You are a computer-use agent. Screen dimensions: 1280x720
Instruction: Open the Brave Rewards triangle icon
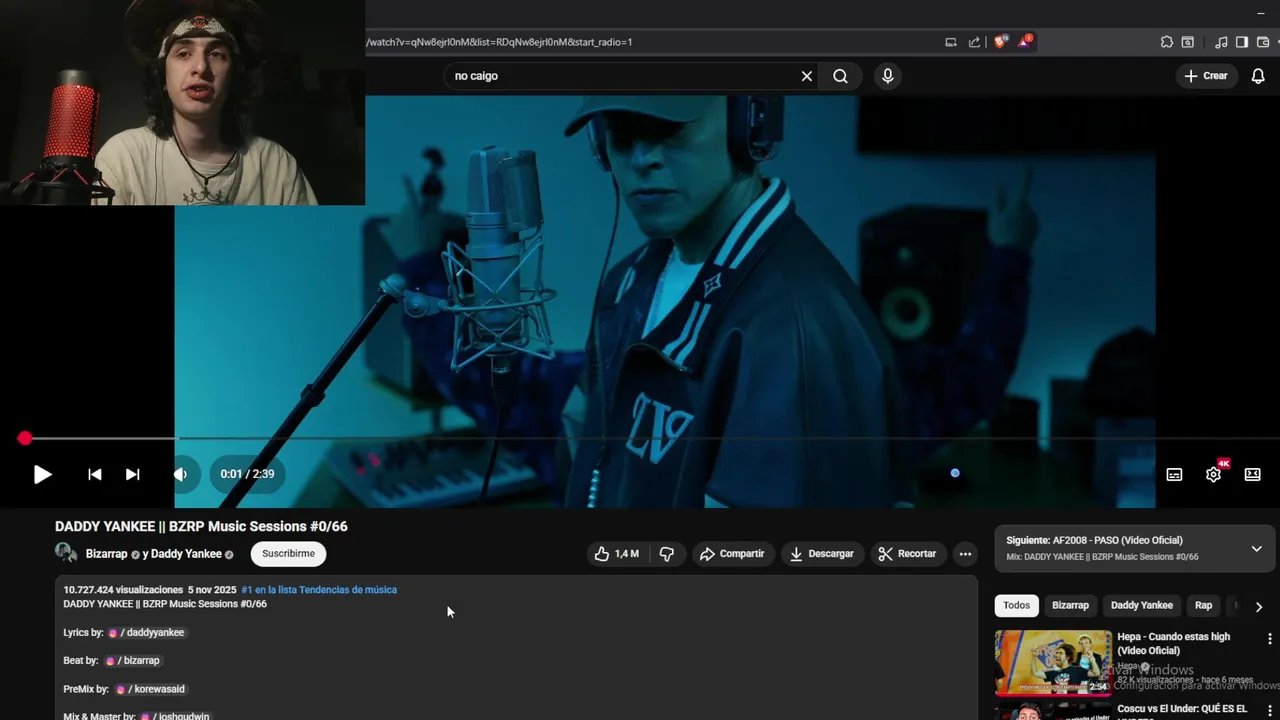(x=1025, y=42)
